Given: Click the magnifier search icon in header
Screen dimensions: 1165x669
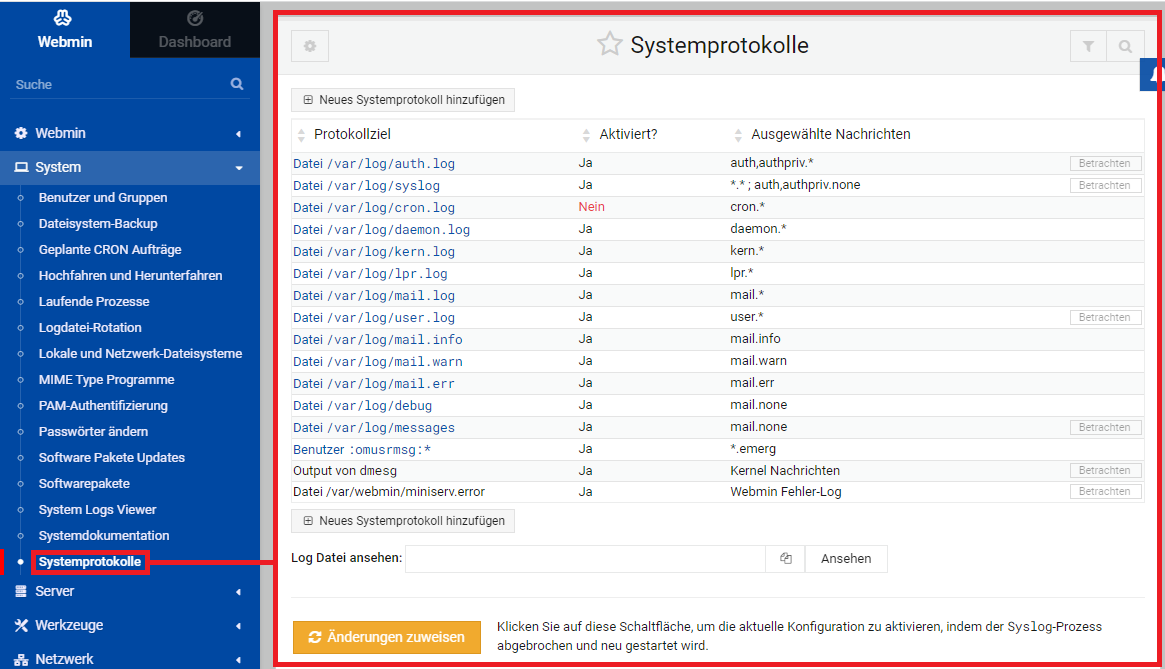Looking at the screenshot, I should 1125,46.
